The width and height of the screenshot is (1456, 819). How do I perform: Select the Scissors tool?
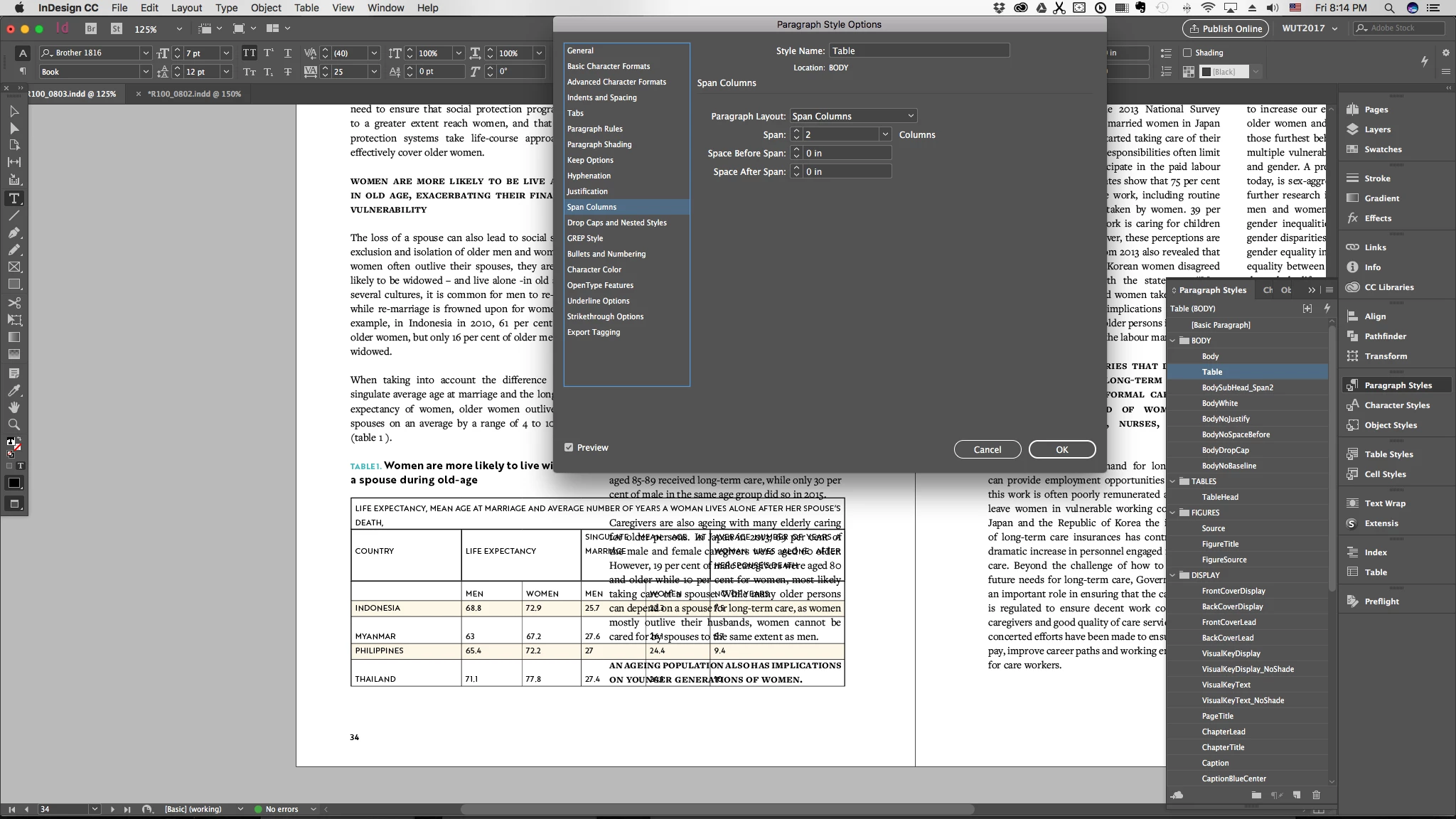click(14, 303)
